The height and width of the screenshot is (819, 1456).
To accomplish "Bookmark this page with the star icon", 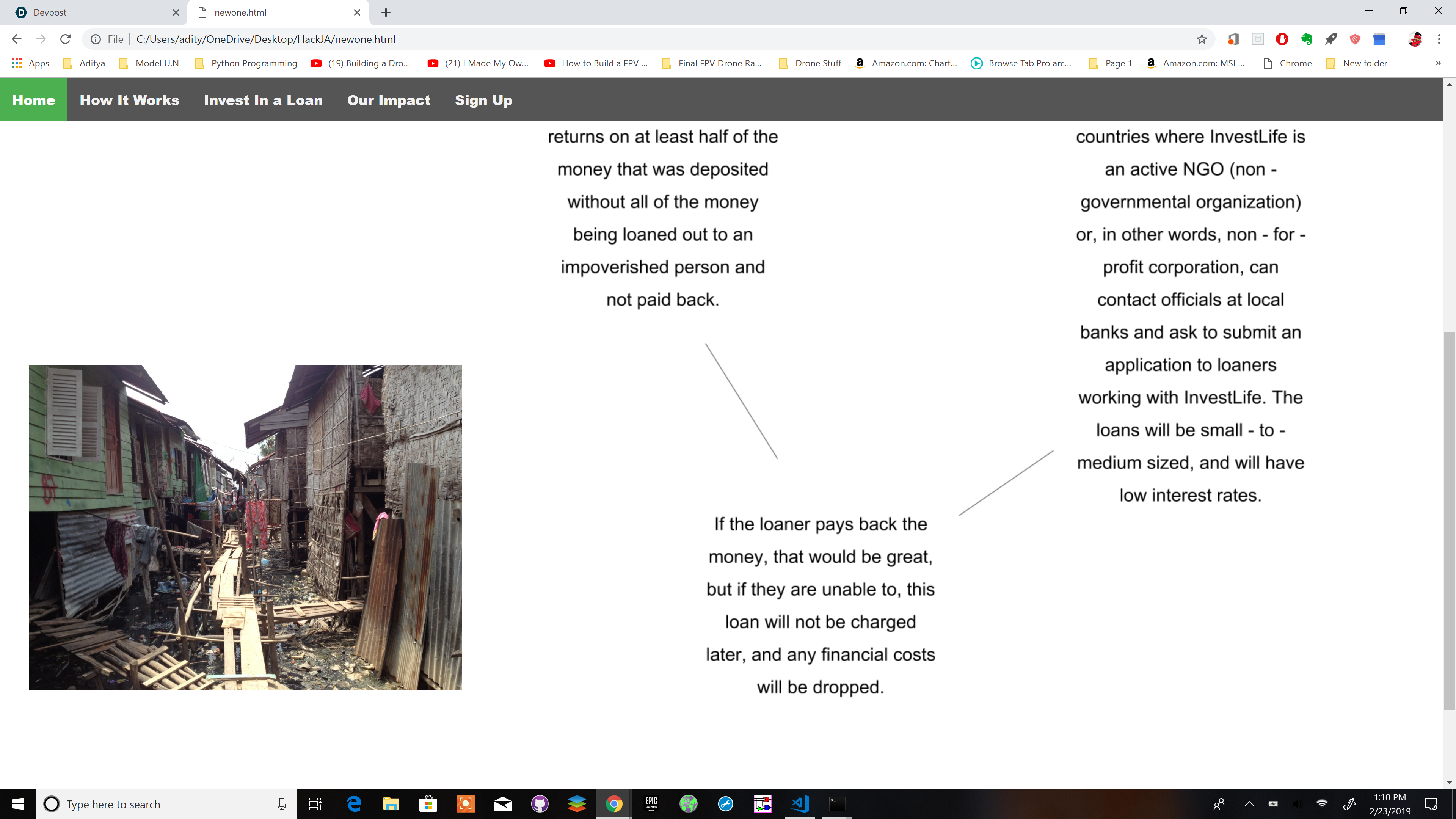I will (1202, 39).
